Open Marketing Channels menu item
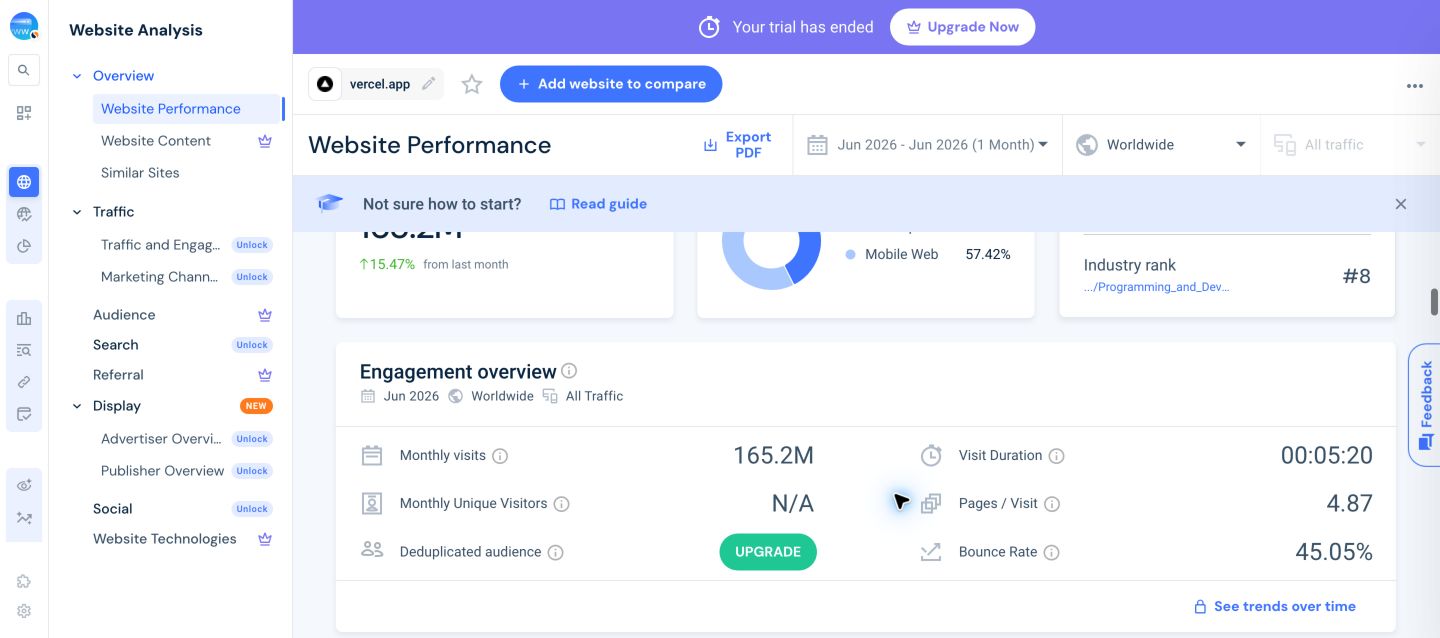This screenshot has width=1440, height=638. pos(160,277)
